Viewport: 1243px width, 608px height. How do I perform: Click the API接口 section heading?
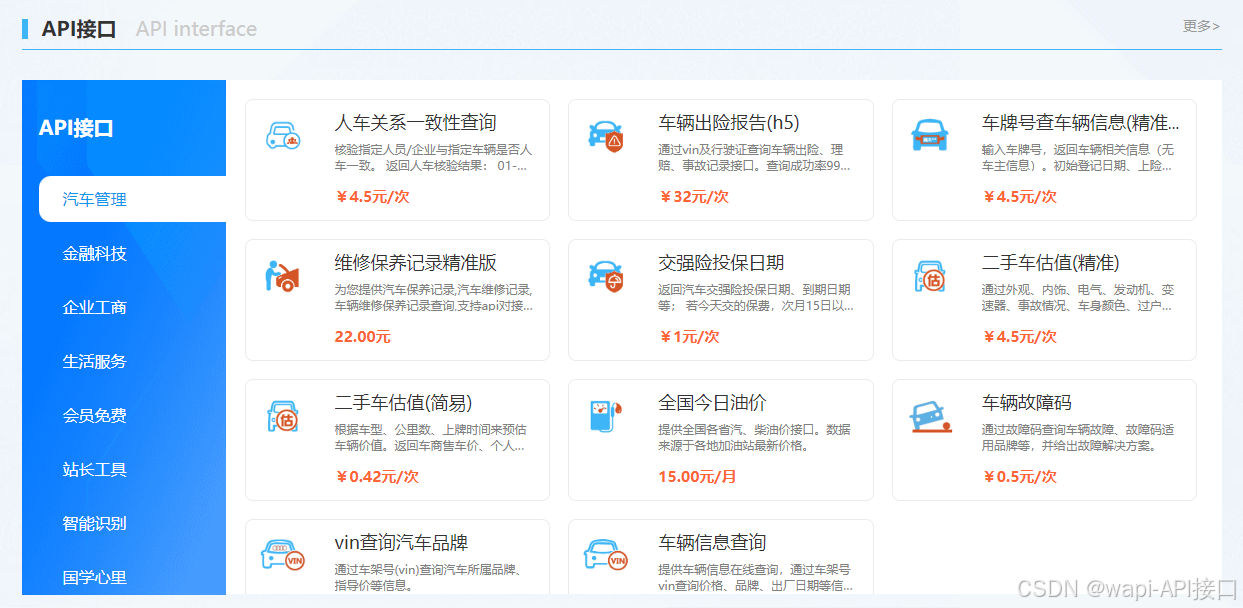point(79,29)
